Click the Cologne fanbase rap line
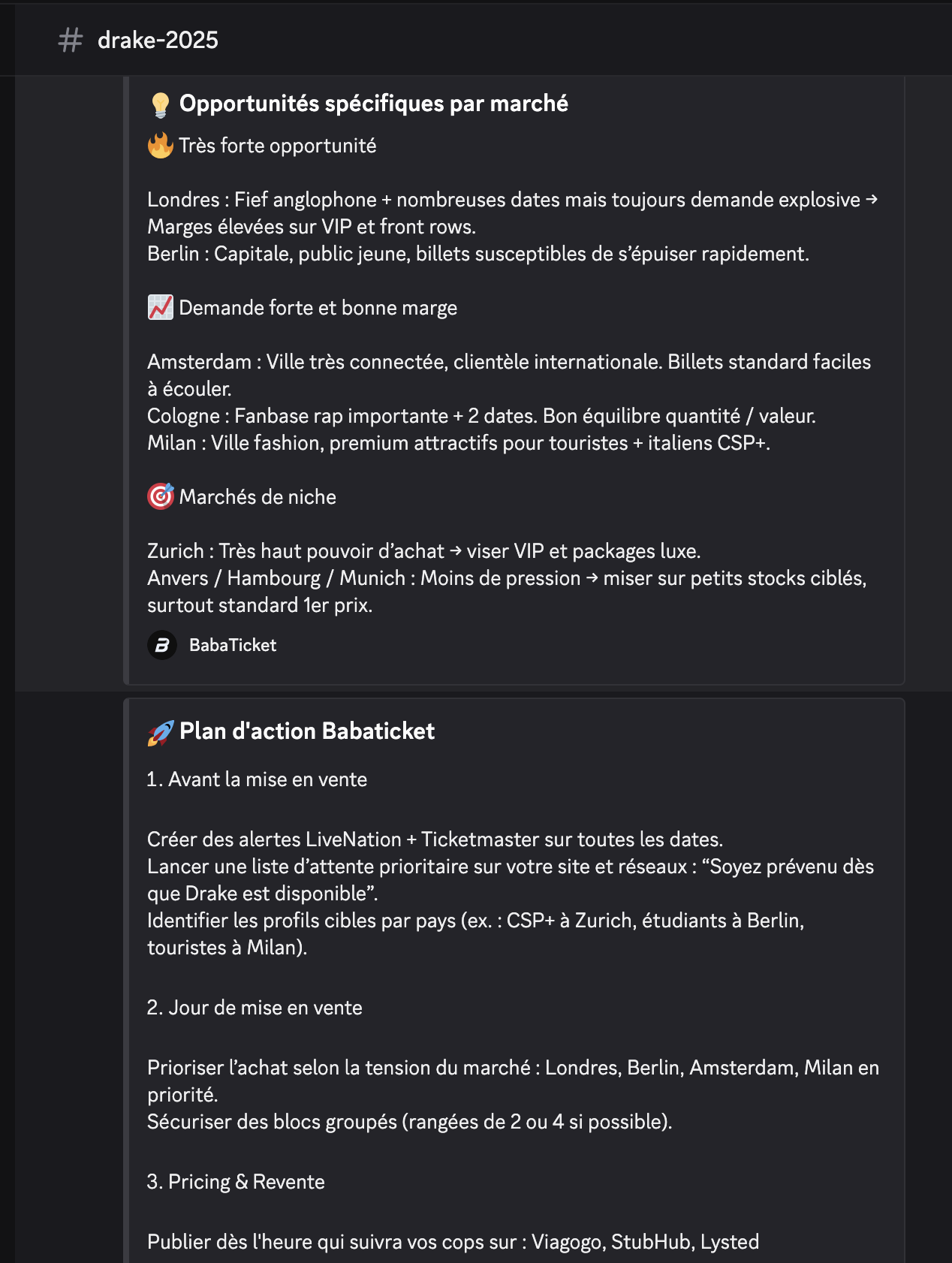Viewport: 952px width, 1263px height. click(x=481, y=416)
